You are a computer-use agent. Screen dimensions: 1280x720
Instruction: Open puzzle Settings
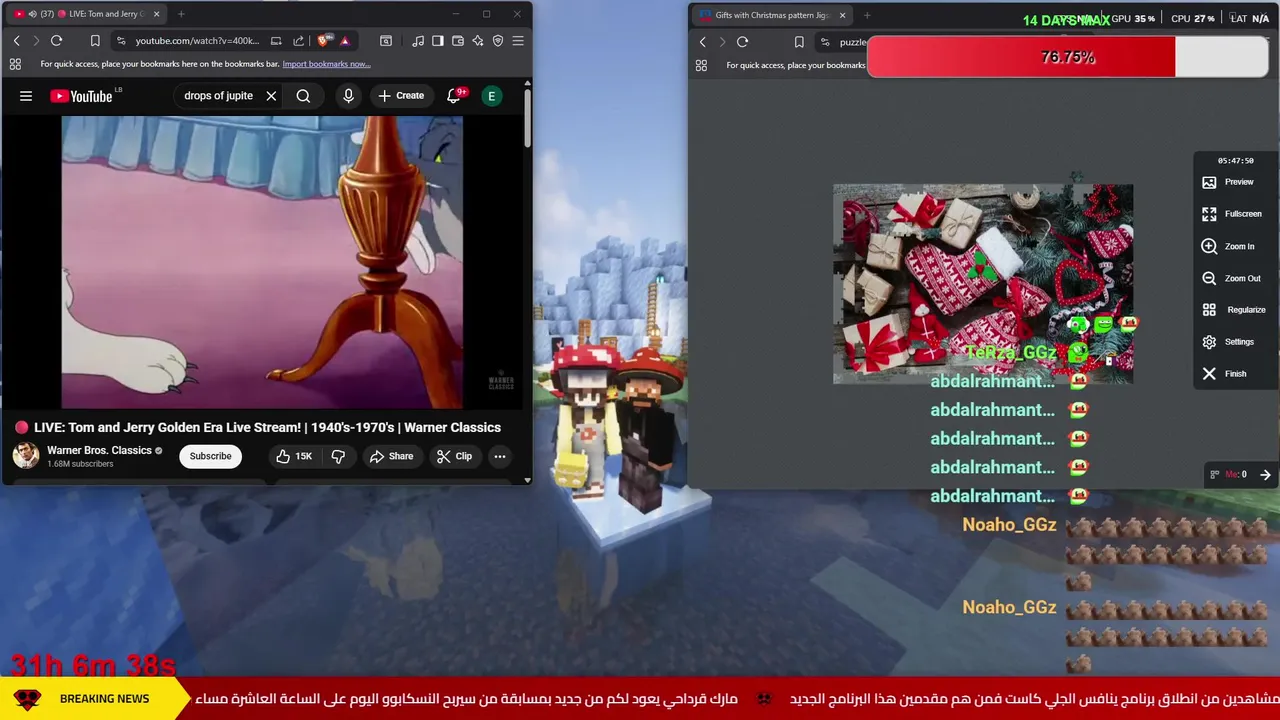(x=1228, y=342)
